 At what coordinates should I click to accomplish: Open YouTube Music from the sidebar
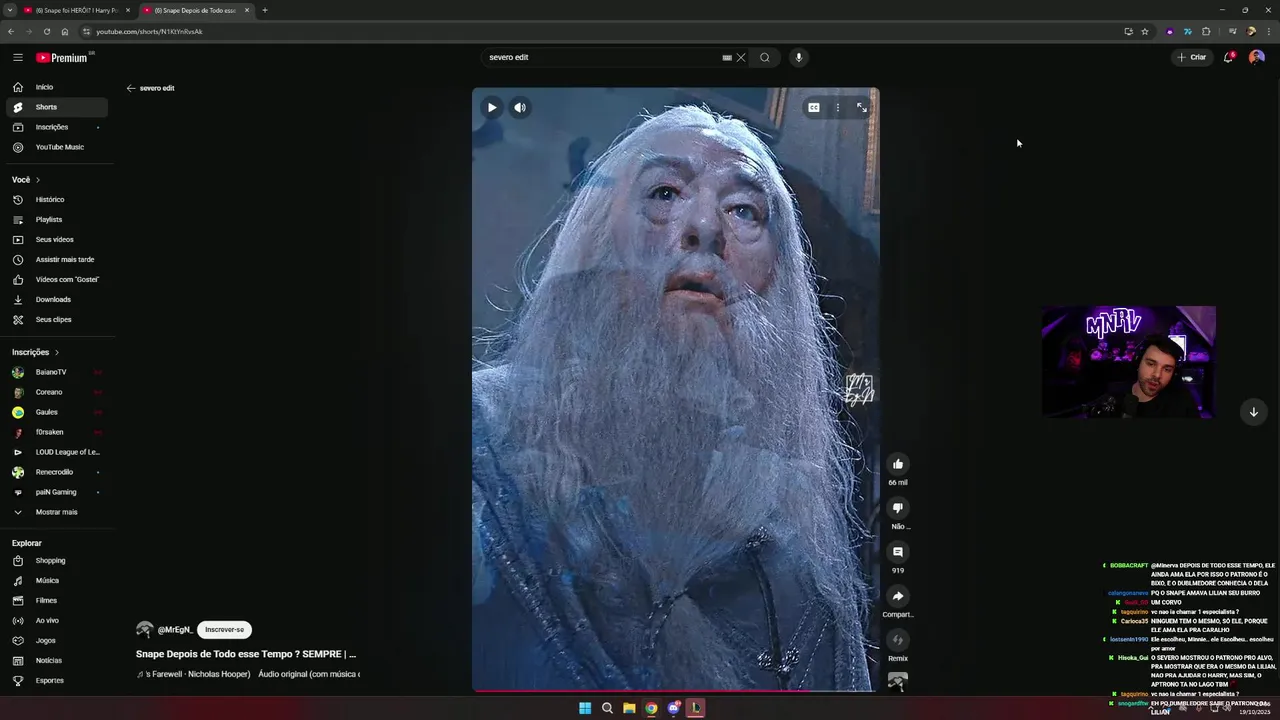pos(57,147)
